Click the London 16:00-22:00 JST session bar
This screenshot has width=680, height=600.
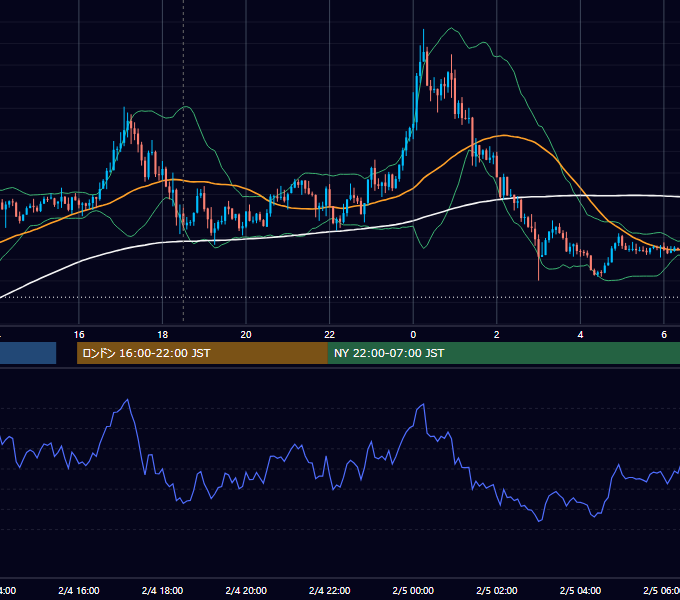click(x=202, y=353)
